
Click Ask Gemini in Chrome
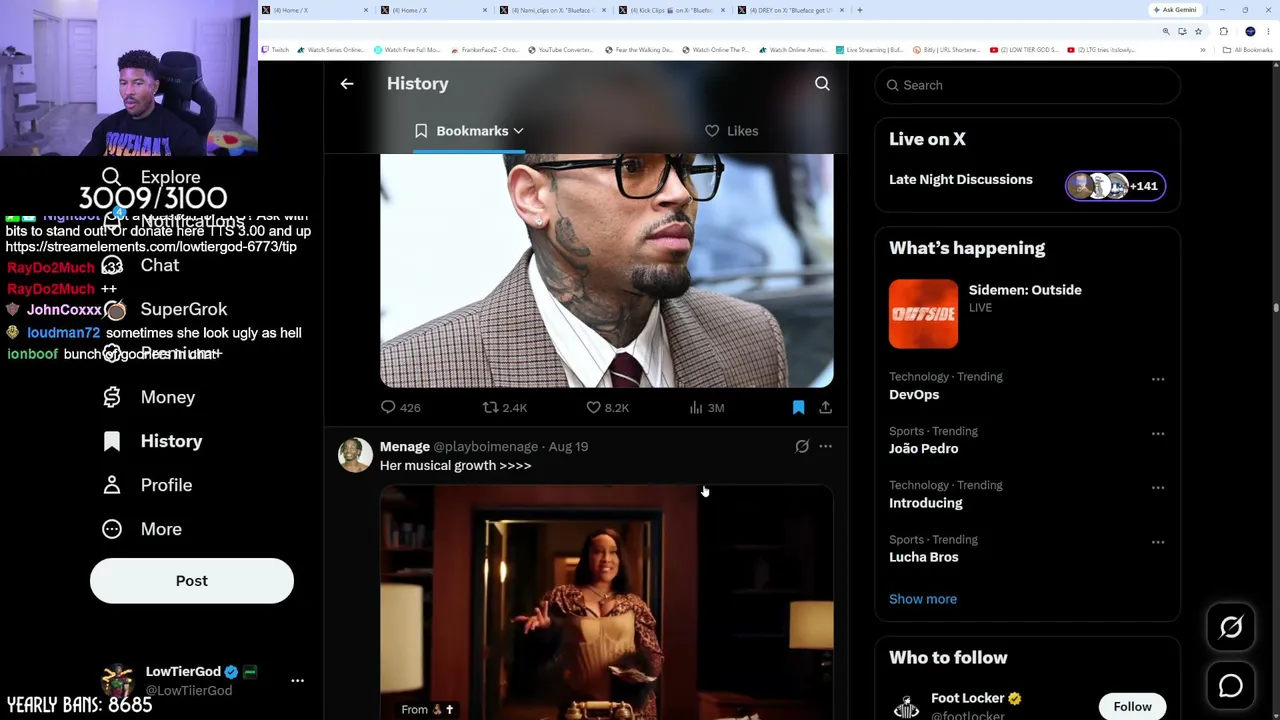[x=1175, y=10]
